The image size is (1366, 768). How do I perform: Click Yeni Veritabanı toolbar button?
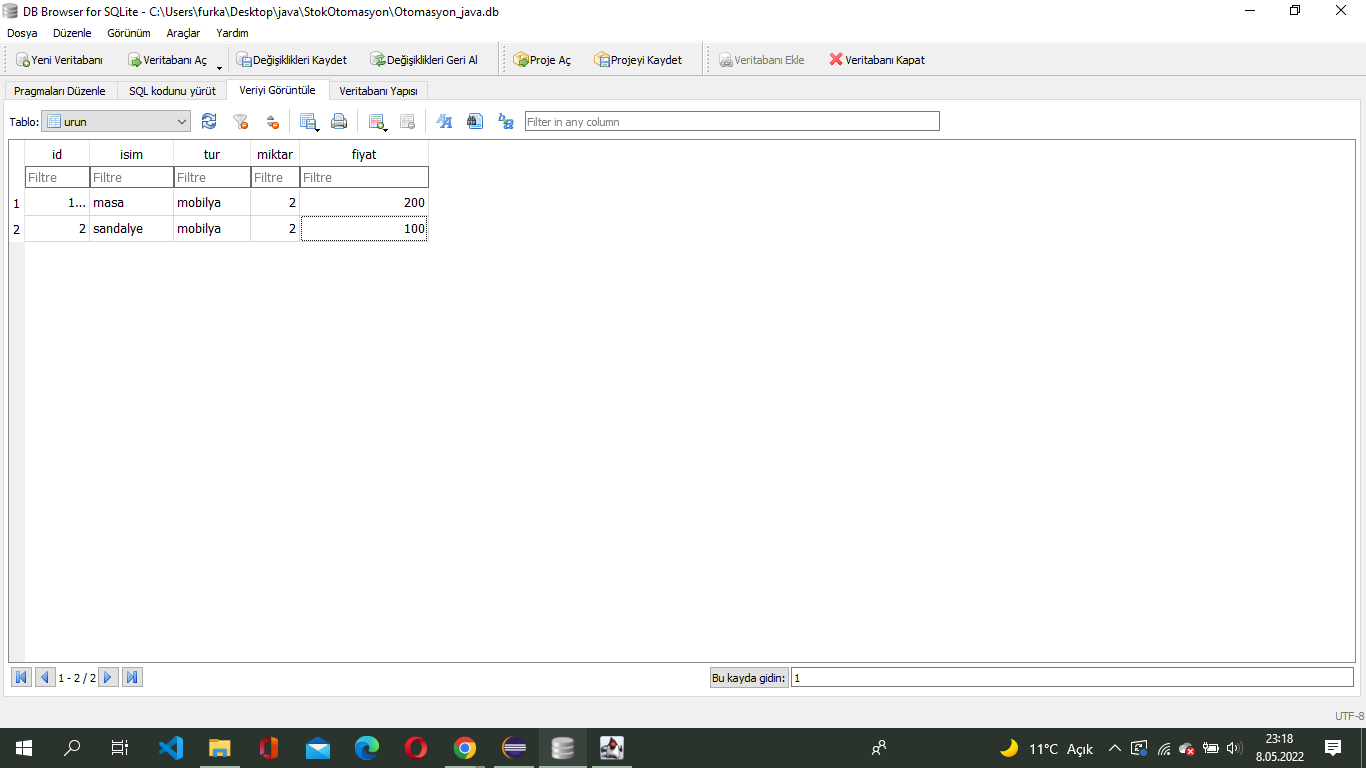coord(59,60)
